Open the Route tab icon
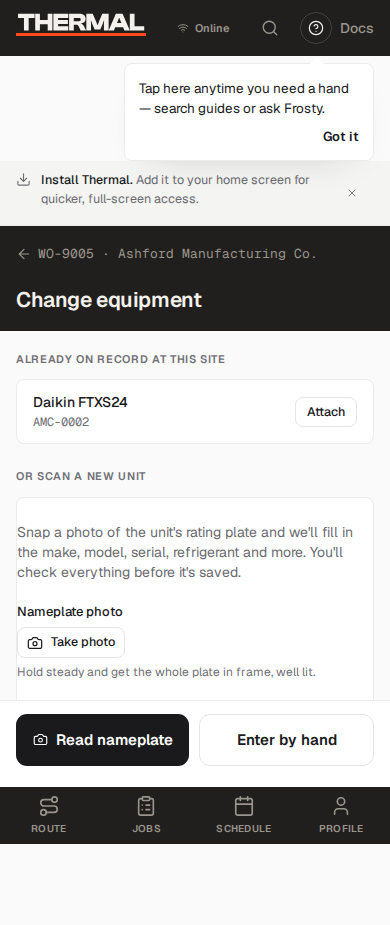The height and width of the screenshot is (925, 390). [x=49, y=806]
